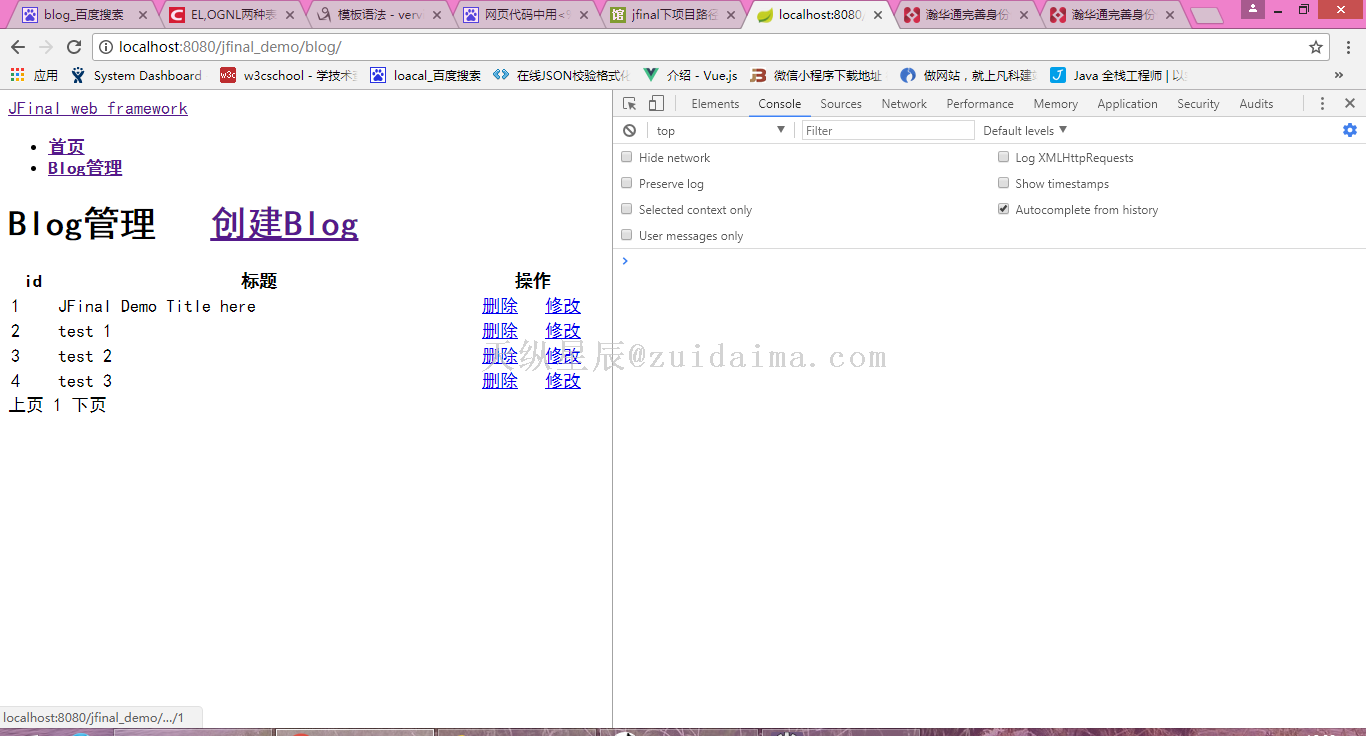
Task: Click 删除 for JFinal Demo Title here
Action: tap(500, 306)
